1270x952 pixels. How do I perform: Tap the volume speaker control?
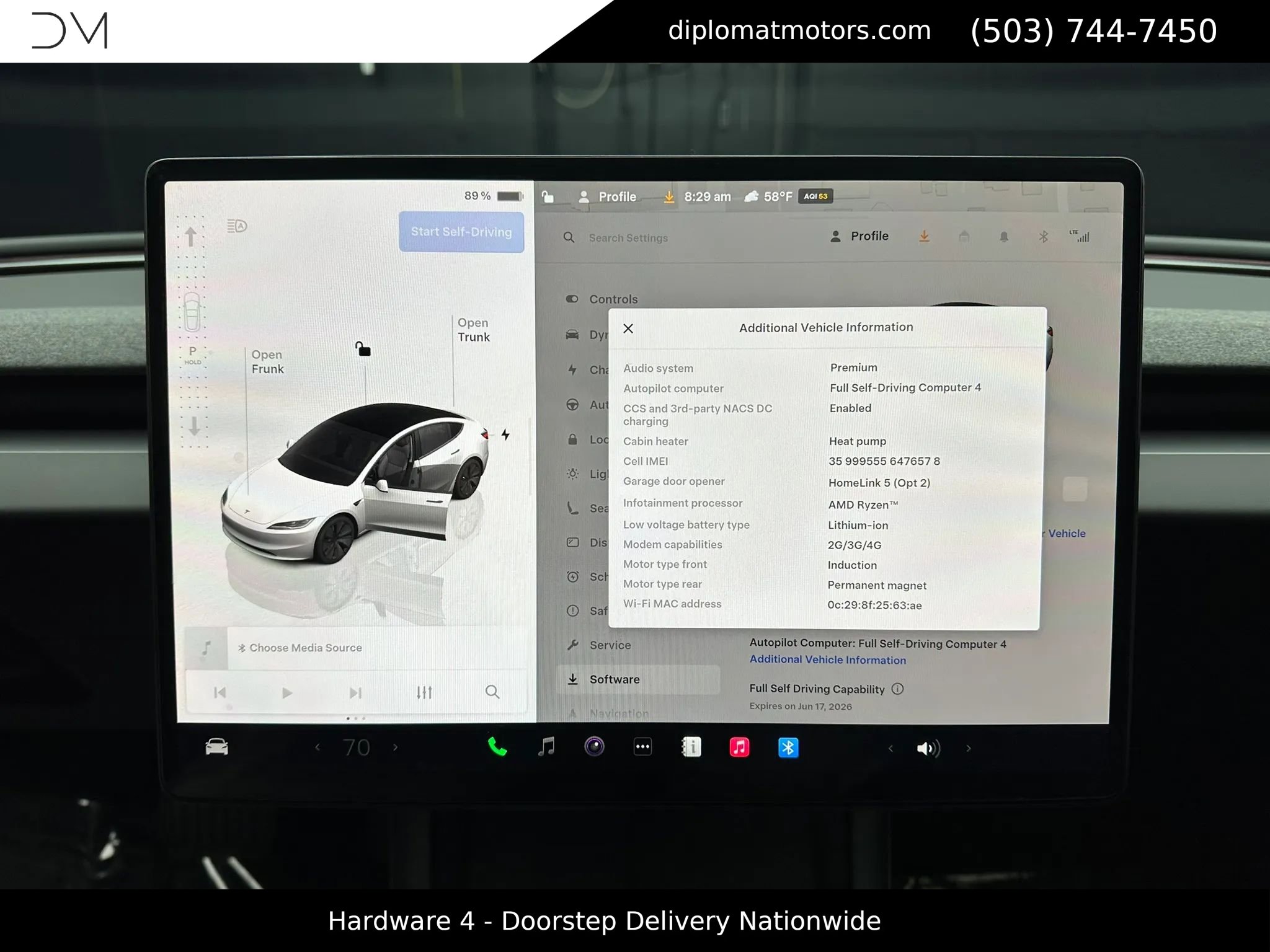point(928,747)
